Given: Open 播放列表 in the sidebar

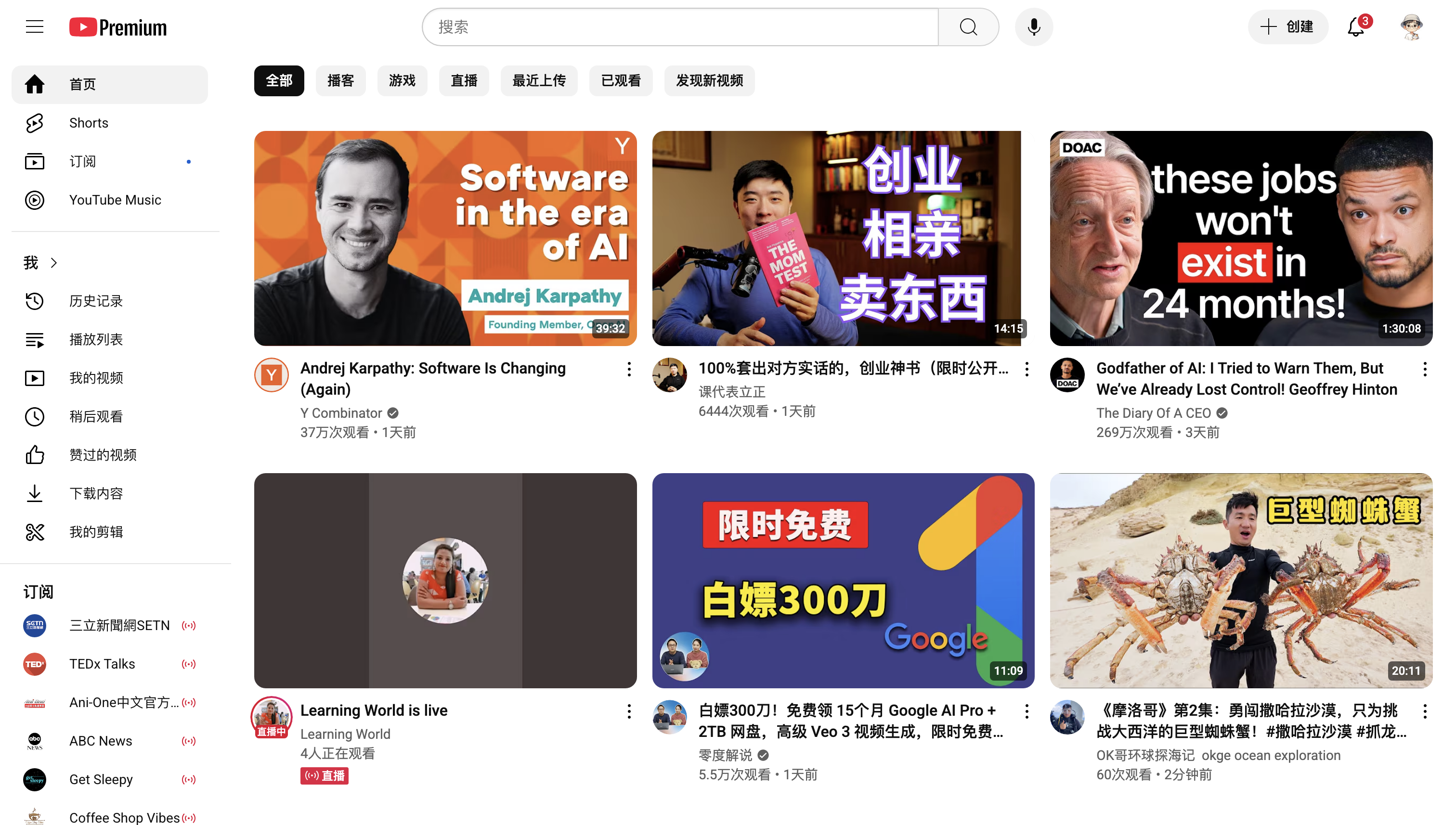Looking at the screenshot, I should click(x=109, y=339).
